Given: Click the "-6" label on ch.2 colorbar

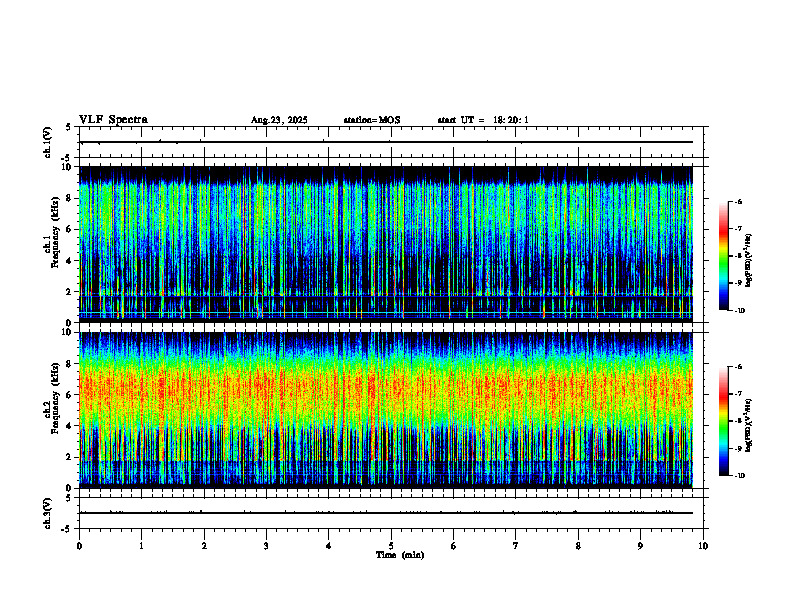Looking at the screenshot, I should pyautogui.click(x=738, y=367).
